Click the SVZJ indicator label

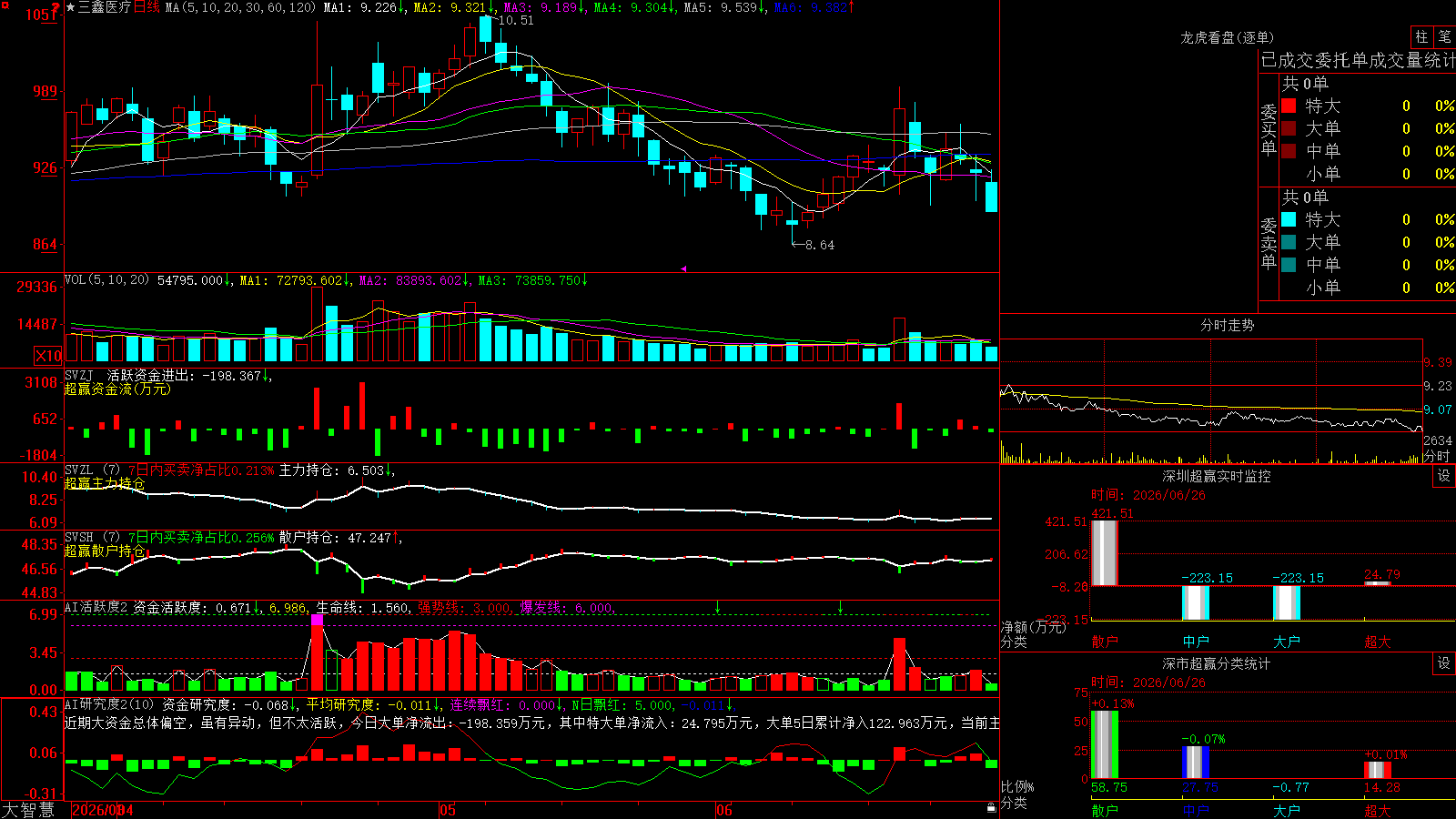click(x=79, y=375)
